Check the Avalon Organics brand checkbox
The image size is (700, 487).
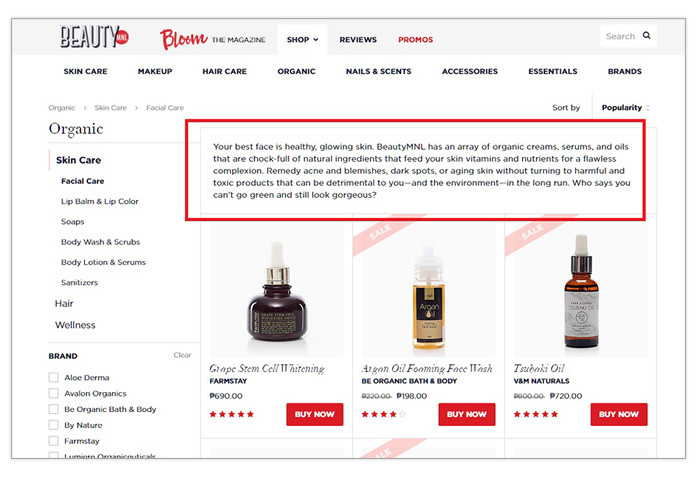coord(54,393)
